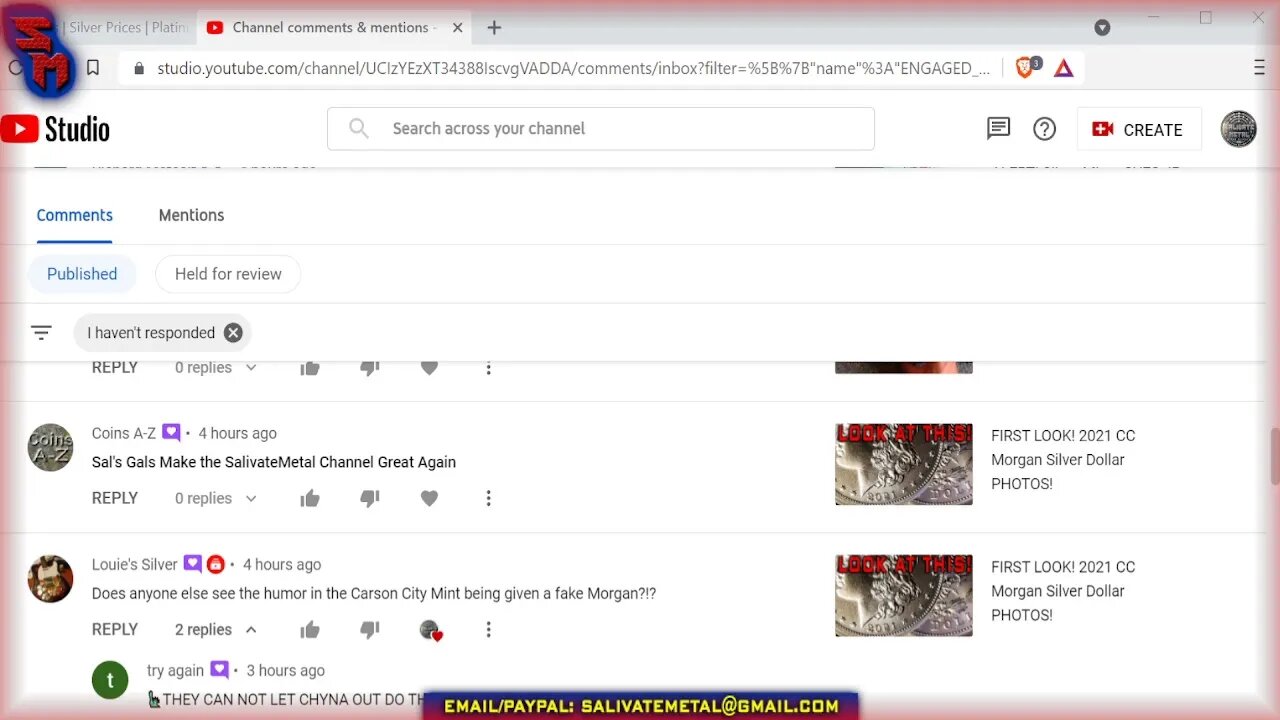
Task: Click the 'Sal's Gals Make the SalivateMetal' comment text
Action: pos(274,462)
